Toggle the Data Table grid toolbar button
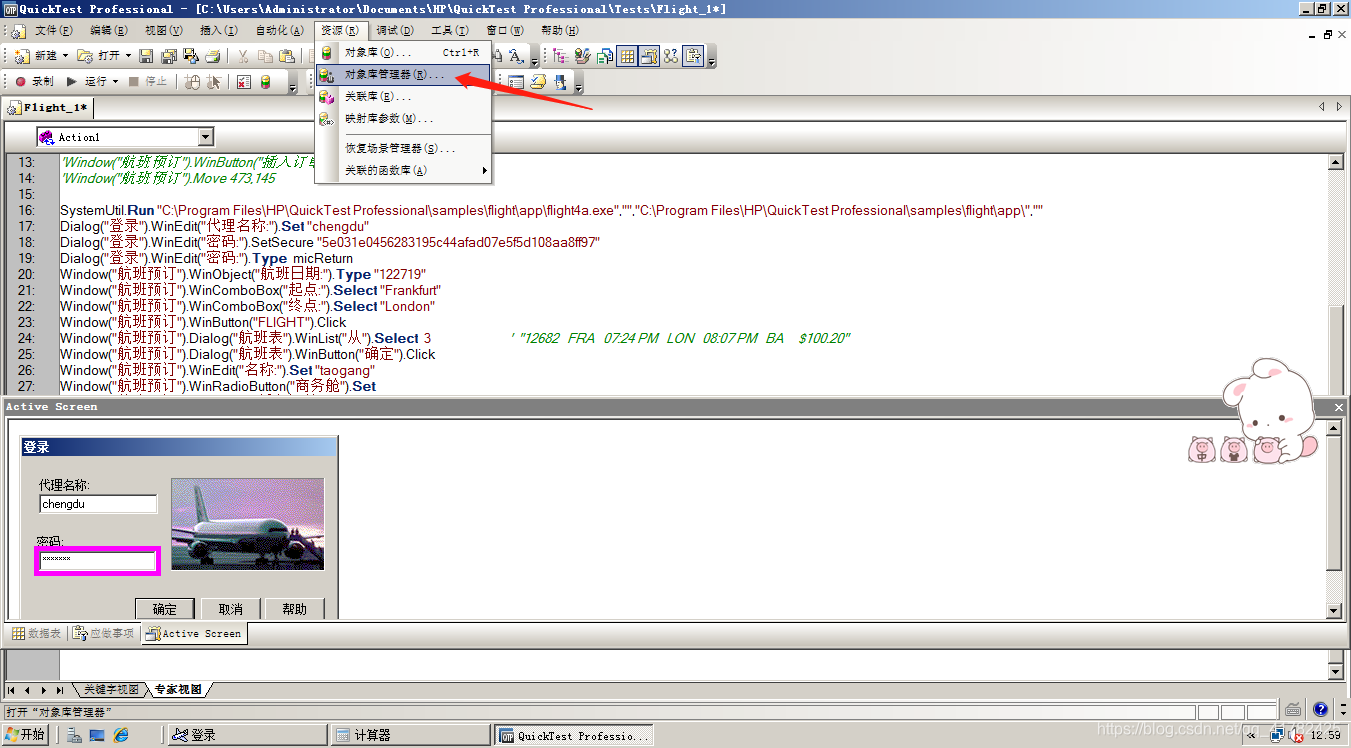The height and width of the screenshot is (748, 1351). coord(627,56)
